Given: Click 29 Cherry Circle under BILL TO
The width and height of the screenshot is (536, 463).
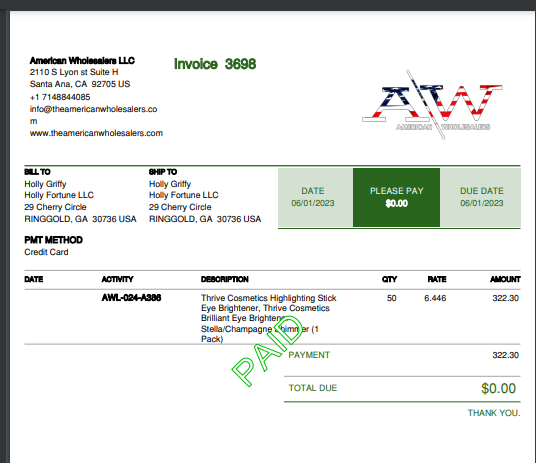Looking at the screenshot, I should (x=55, y=207).
